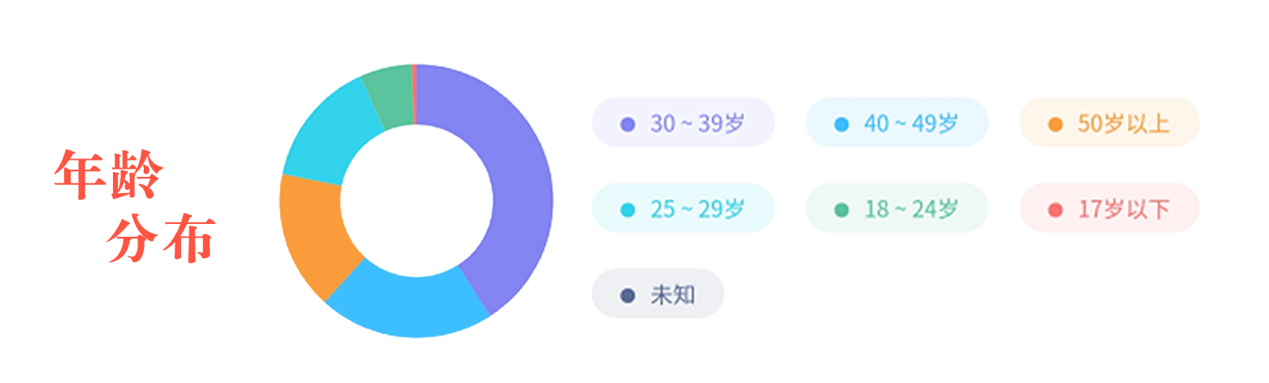The height and width of the screenshot is (383, 1269).
Task: Toggle the 40~49岁 legend pill
Action: click(897, 123)
